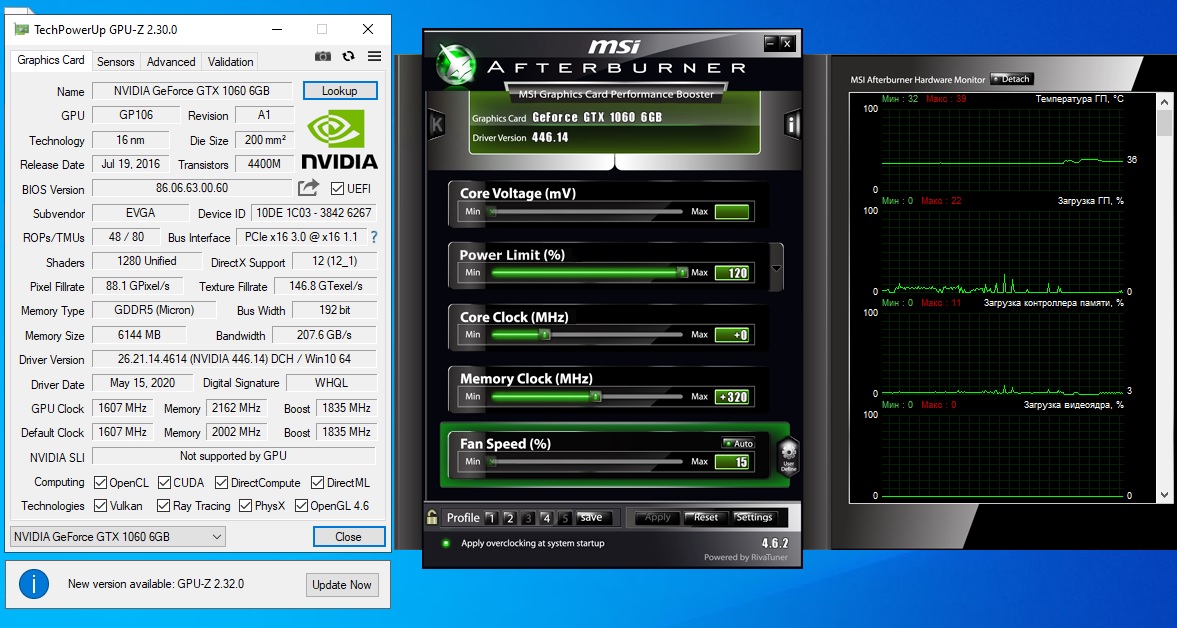This screenshot has height=628, width=1177.
Task: Click the Update Now button
Action: [x=342, y=584]
